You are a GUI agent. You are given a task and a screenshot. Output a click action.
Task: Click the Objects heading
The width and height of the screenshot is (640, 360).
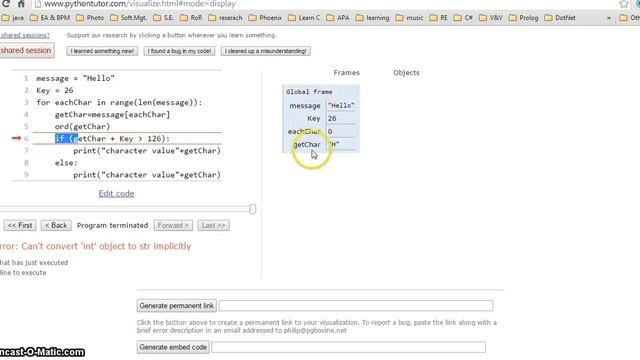click(406, 73)
